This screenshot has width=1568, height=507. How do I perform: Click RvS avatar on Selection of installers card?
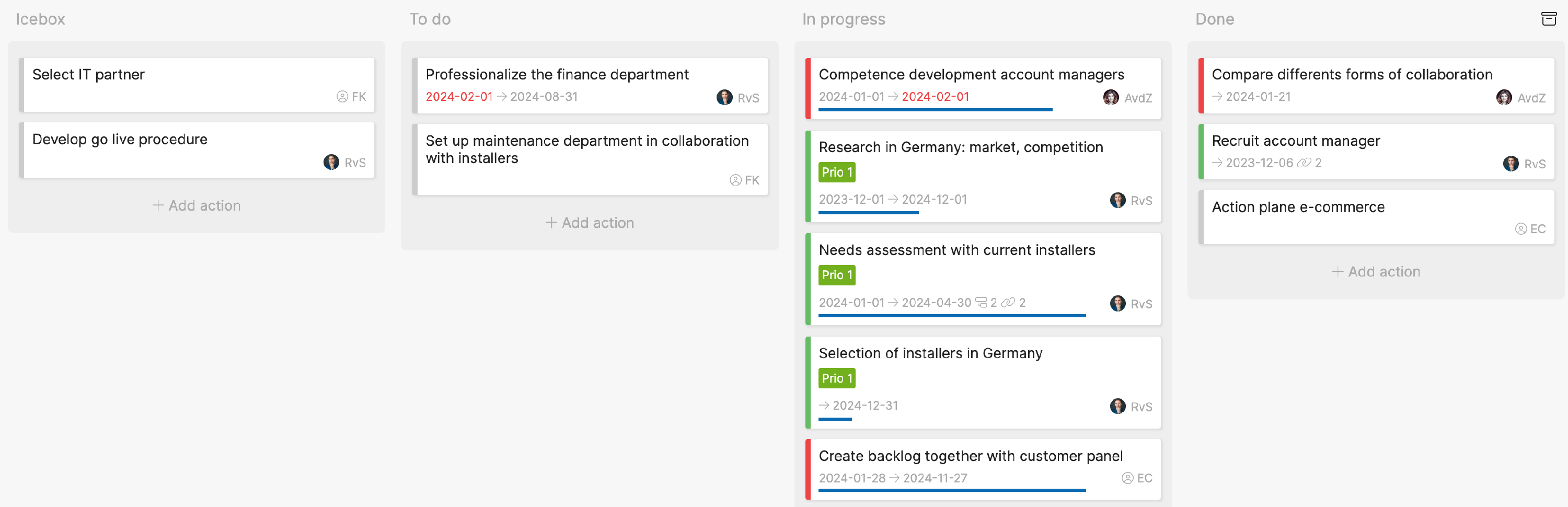pyautogui.click(x=1117, y=406)
